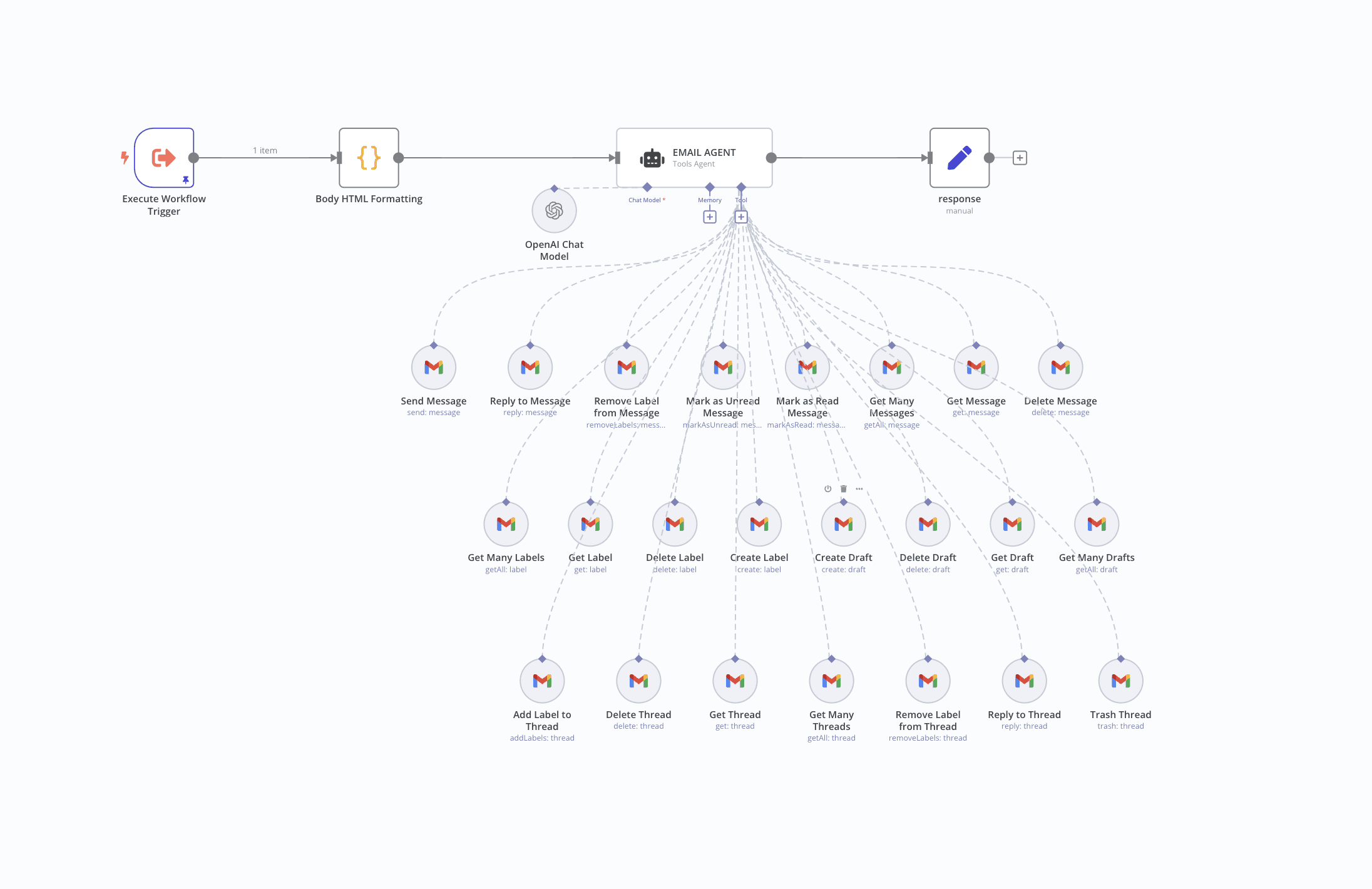Click the '1 item' connection label
Image resolution: width=1372 pixels, height=889 pixels.
click(265, 150)
